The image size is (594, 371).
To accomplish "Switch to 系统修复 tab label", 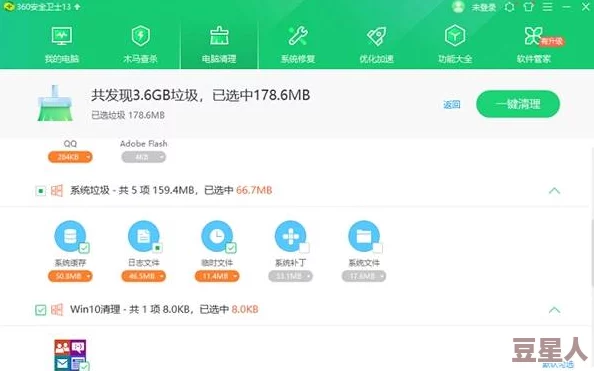I will (x=298, y=59).
